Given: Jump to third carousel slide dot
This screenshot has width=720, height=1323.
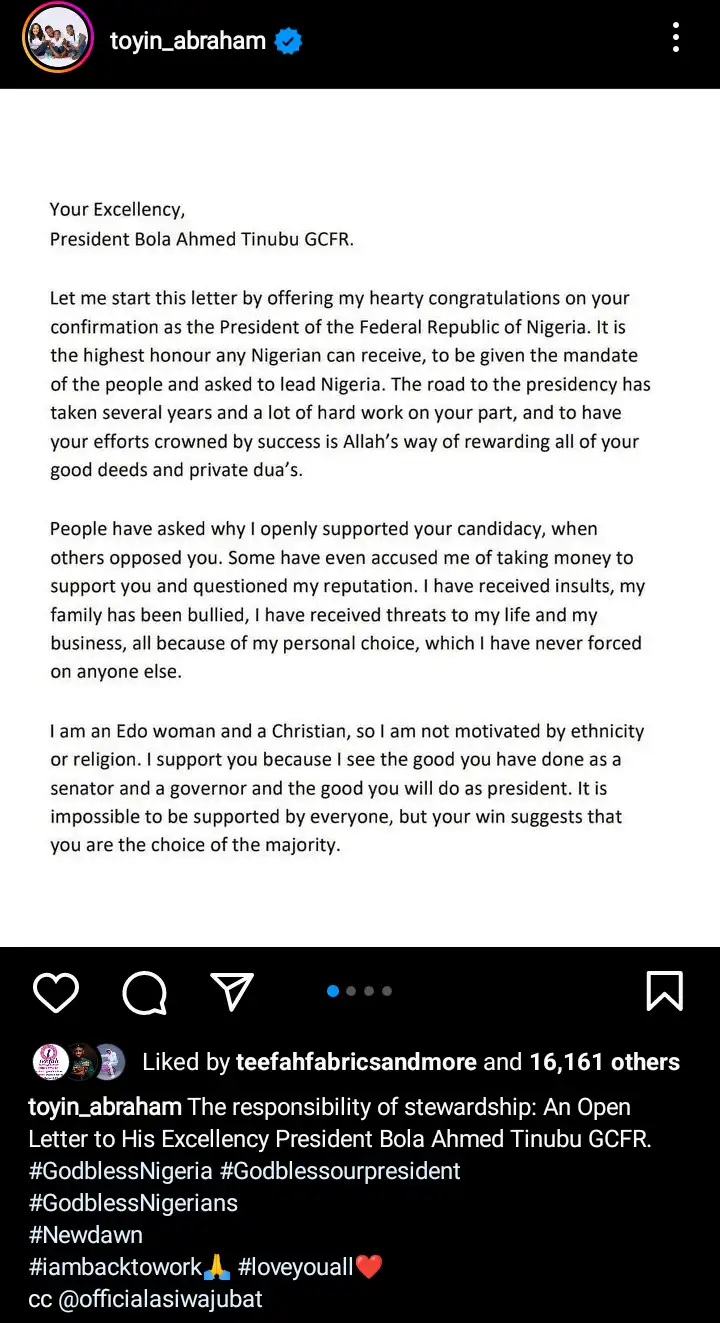Looking at the screenshot, I should tap(369, 991).
